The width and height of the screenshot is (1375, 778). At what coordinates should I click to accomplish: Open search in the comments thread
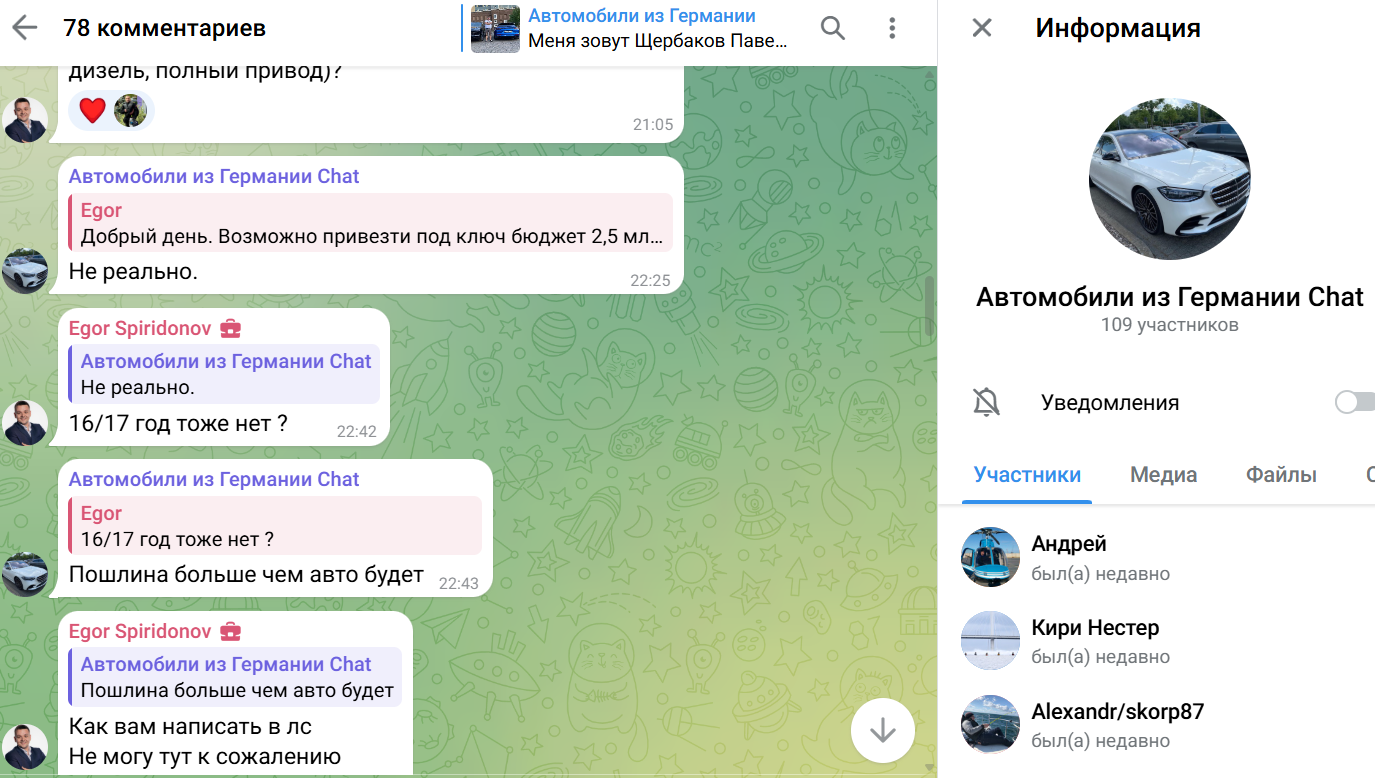coord(833,28)
